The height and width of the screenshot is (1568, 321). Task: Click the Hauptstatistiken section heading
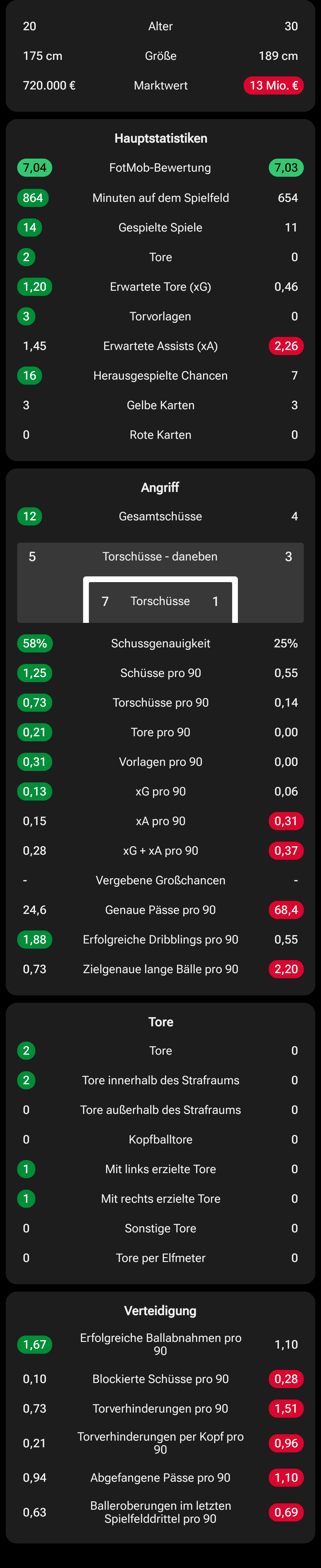[160, 138]
